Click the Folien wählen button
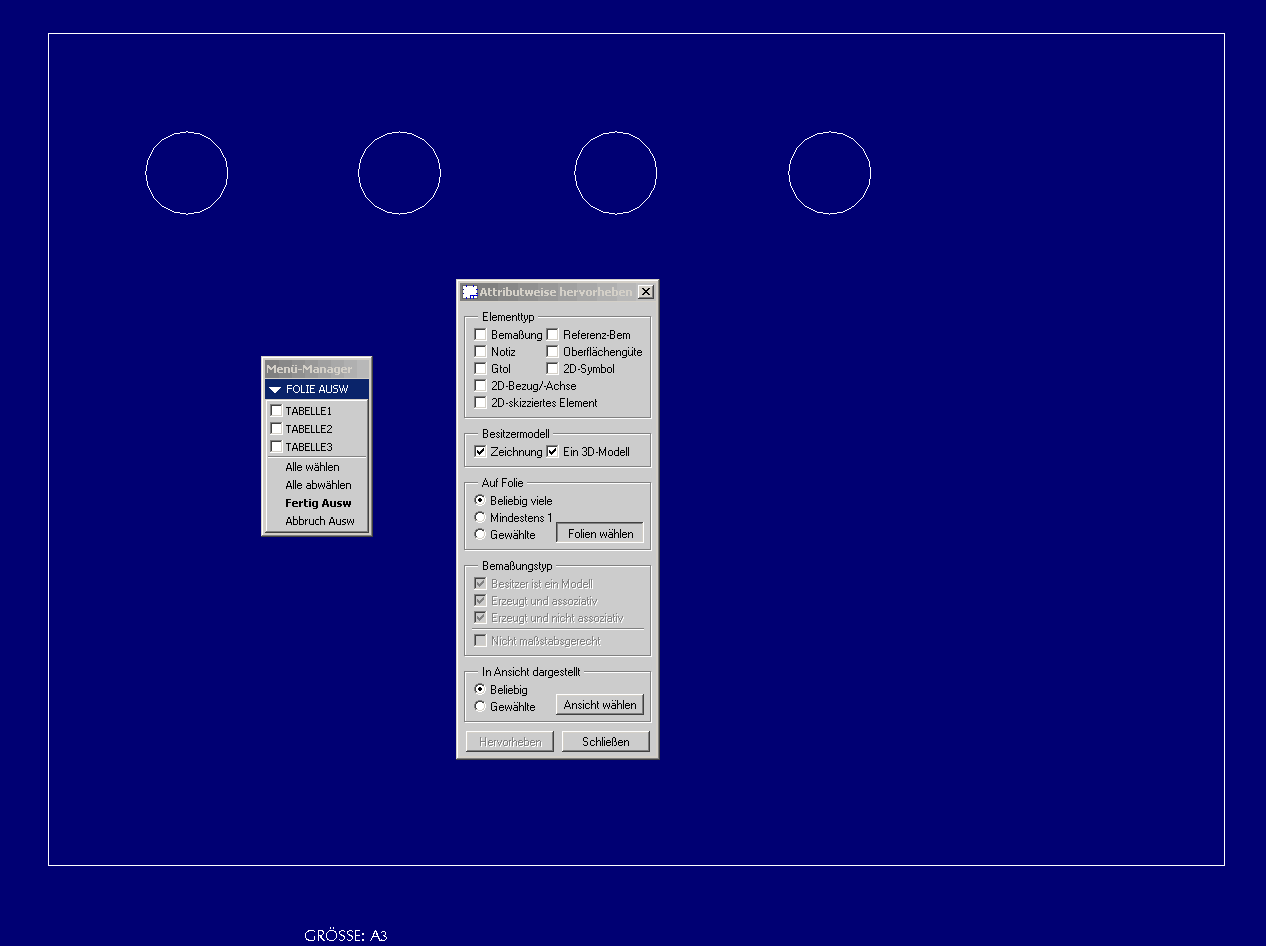The image size is (1266, 946). point(600,533)
